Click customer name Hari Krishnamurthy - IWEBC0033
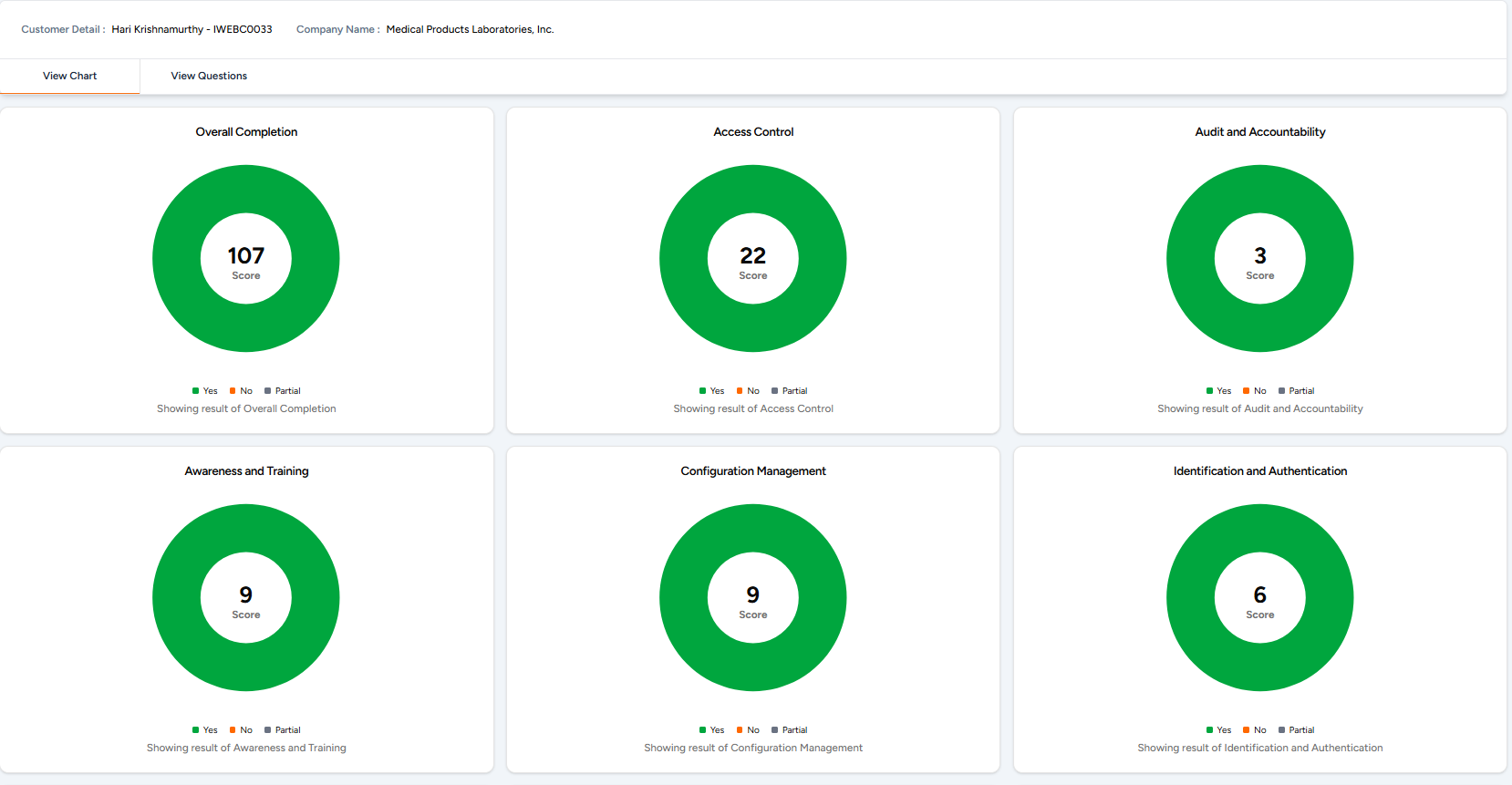 [192, 29]
